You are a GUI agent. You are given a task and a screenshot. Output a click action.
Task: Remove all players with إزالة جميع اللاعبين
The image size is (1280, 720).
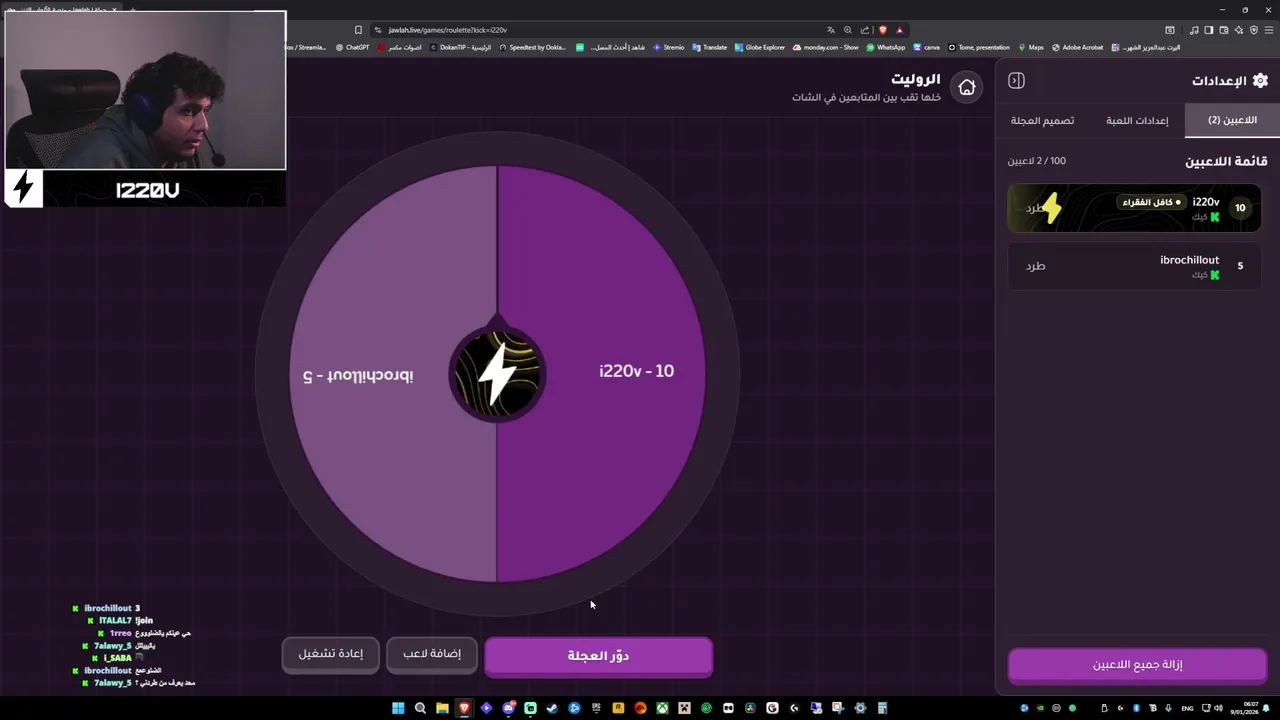1137,665
